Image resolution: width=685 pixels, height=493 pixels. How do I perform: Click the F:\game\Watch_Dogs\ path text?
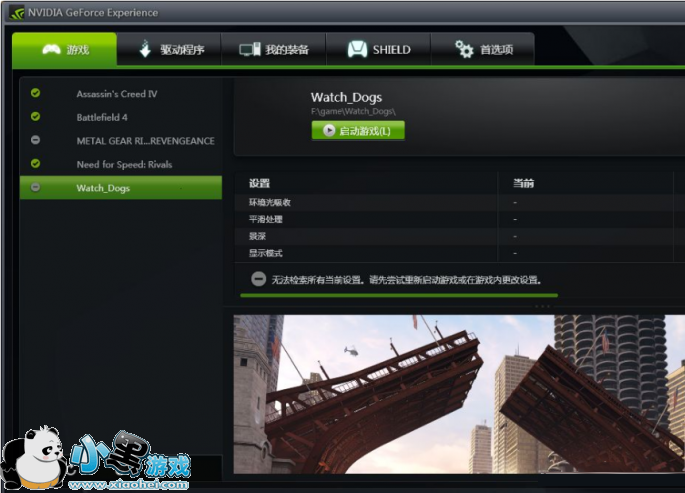(353, 111)
